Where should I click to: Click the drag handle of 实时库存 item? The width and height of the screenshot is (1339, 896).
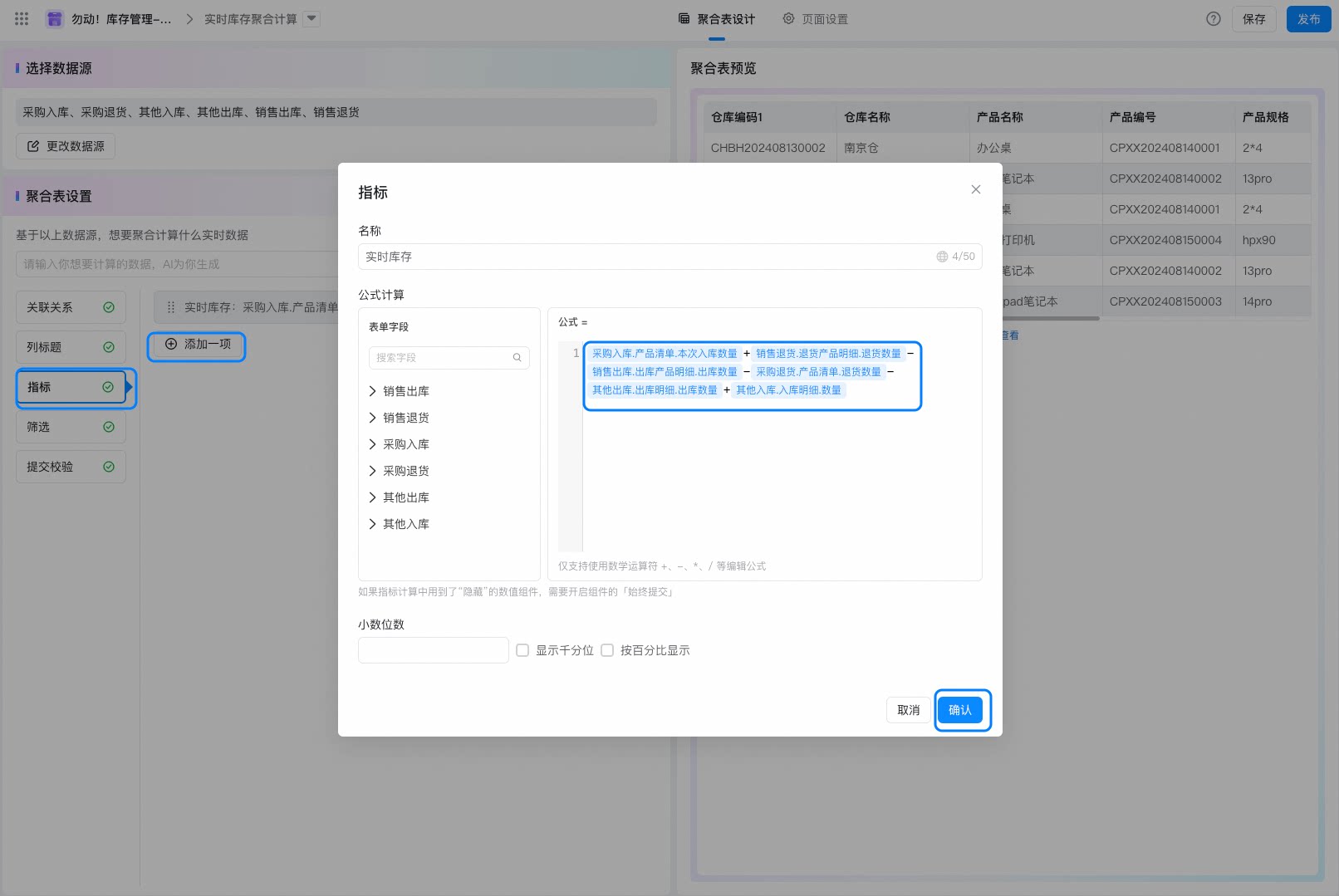click(171, 307)
